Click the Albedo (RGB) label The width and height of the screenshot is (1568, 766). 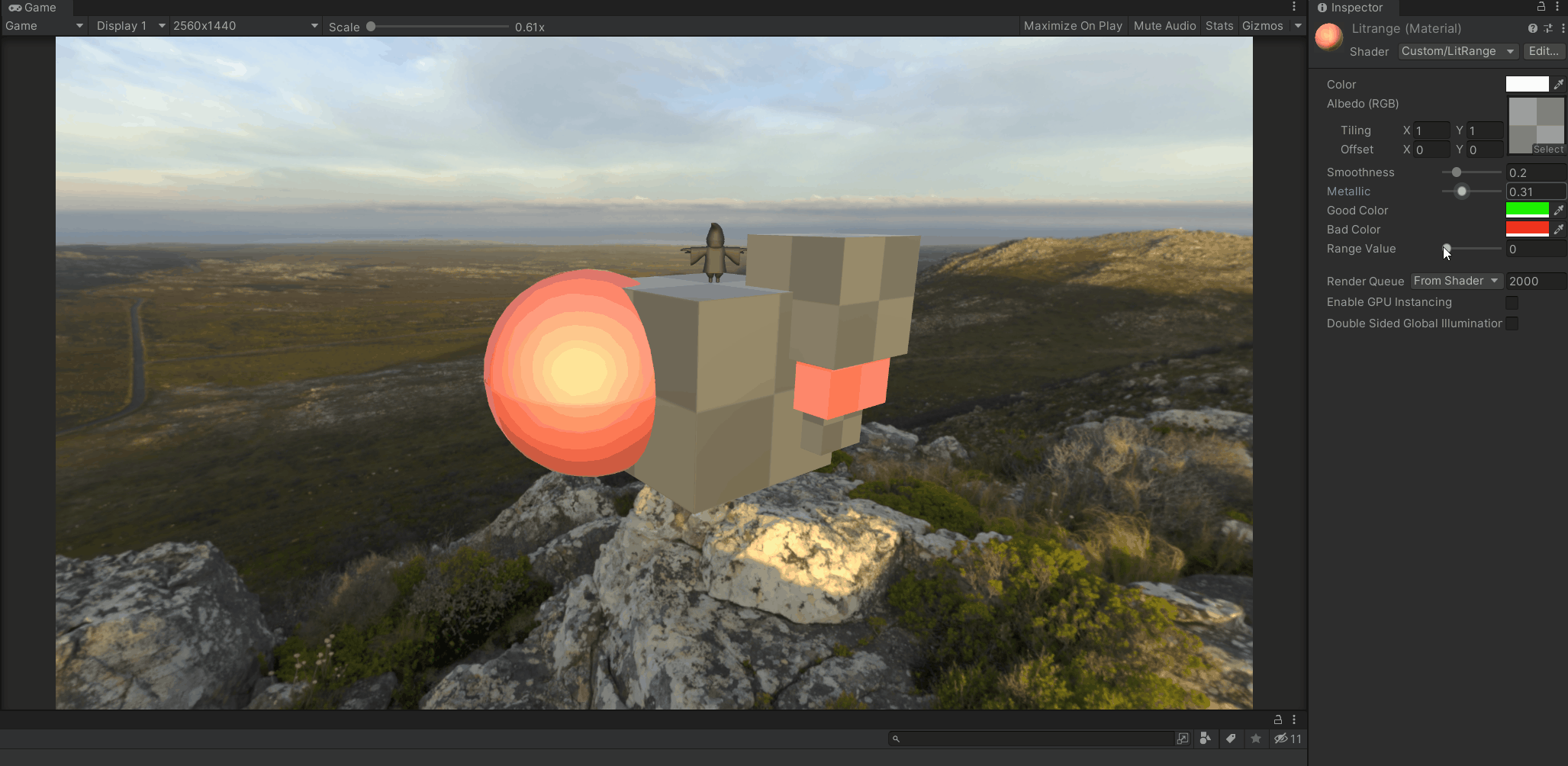[x=1363, y=104]
